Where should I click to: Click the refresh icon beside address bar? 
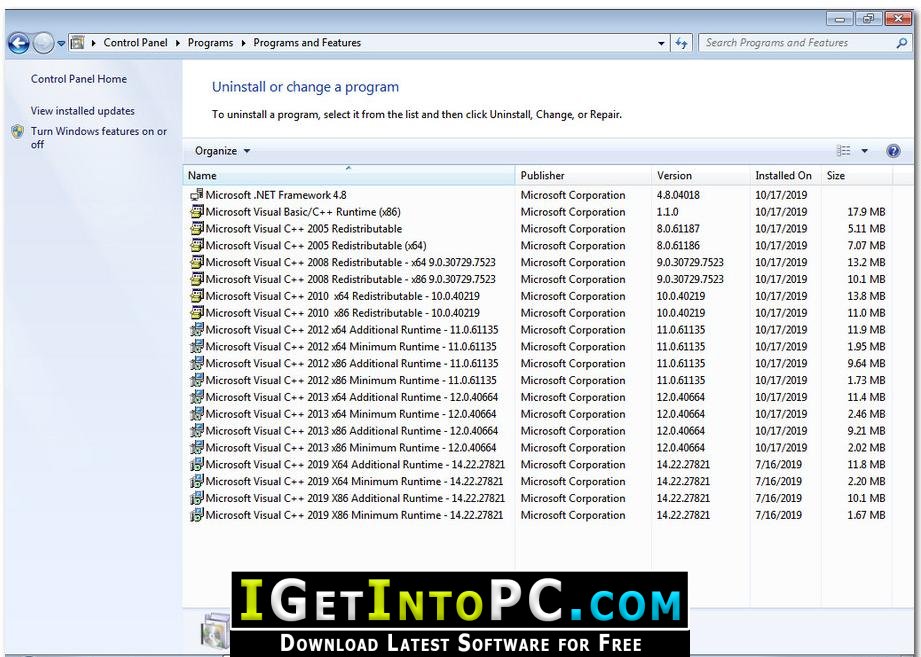coord(681,43)
